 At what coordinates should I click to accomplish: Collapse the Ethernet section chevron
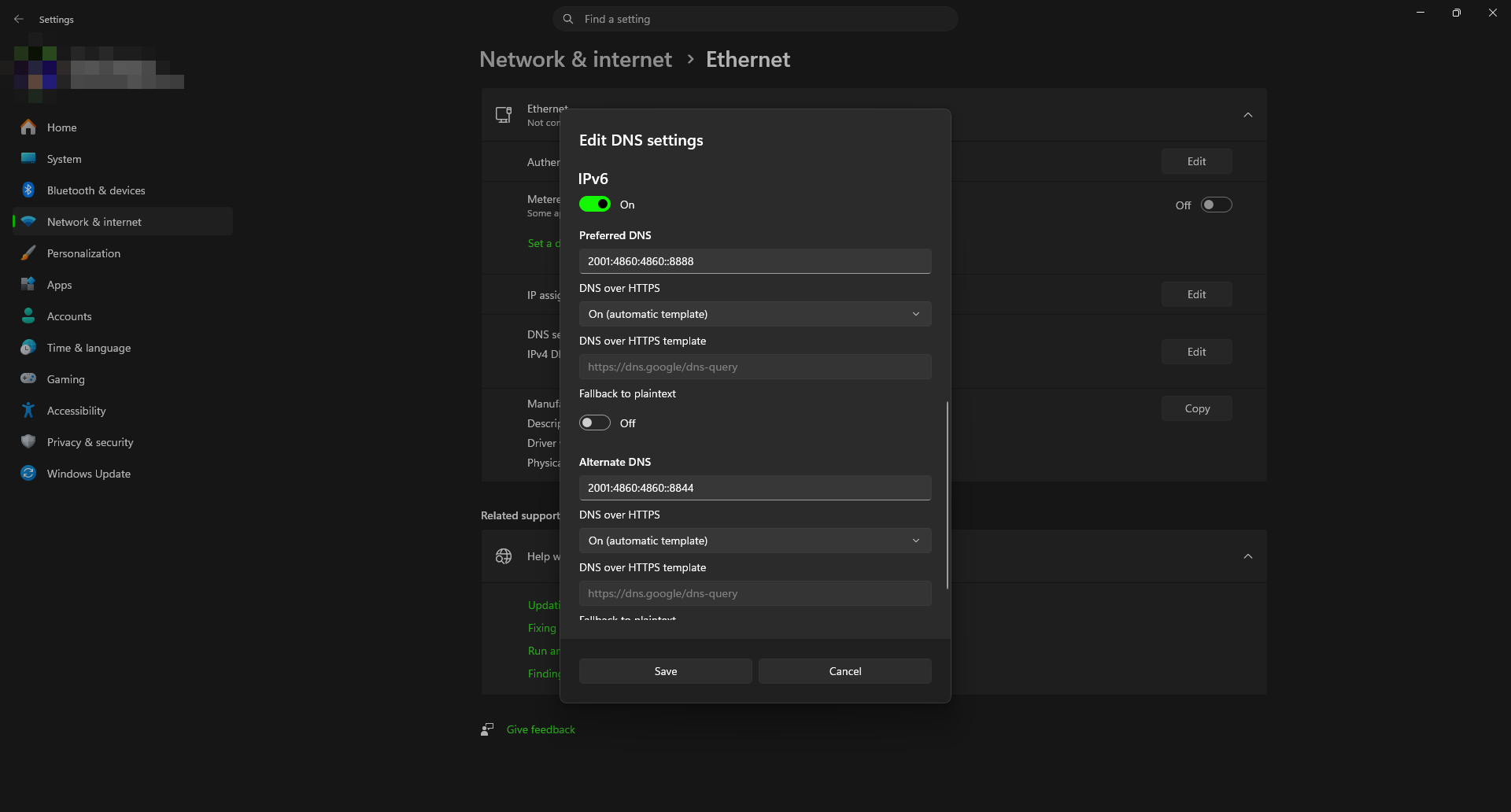pos(1248,115)
